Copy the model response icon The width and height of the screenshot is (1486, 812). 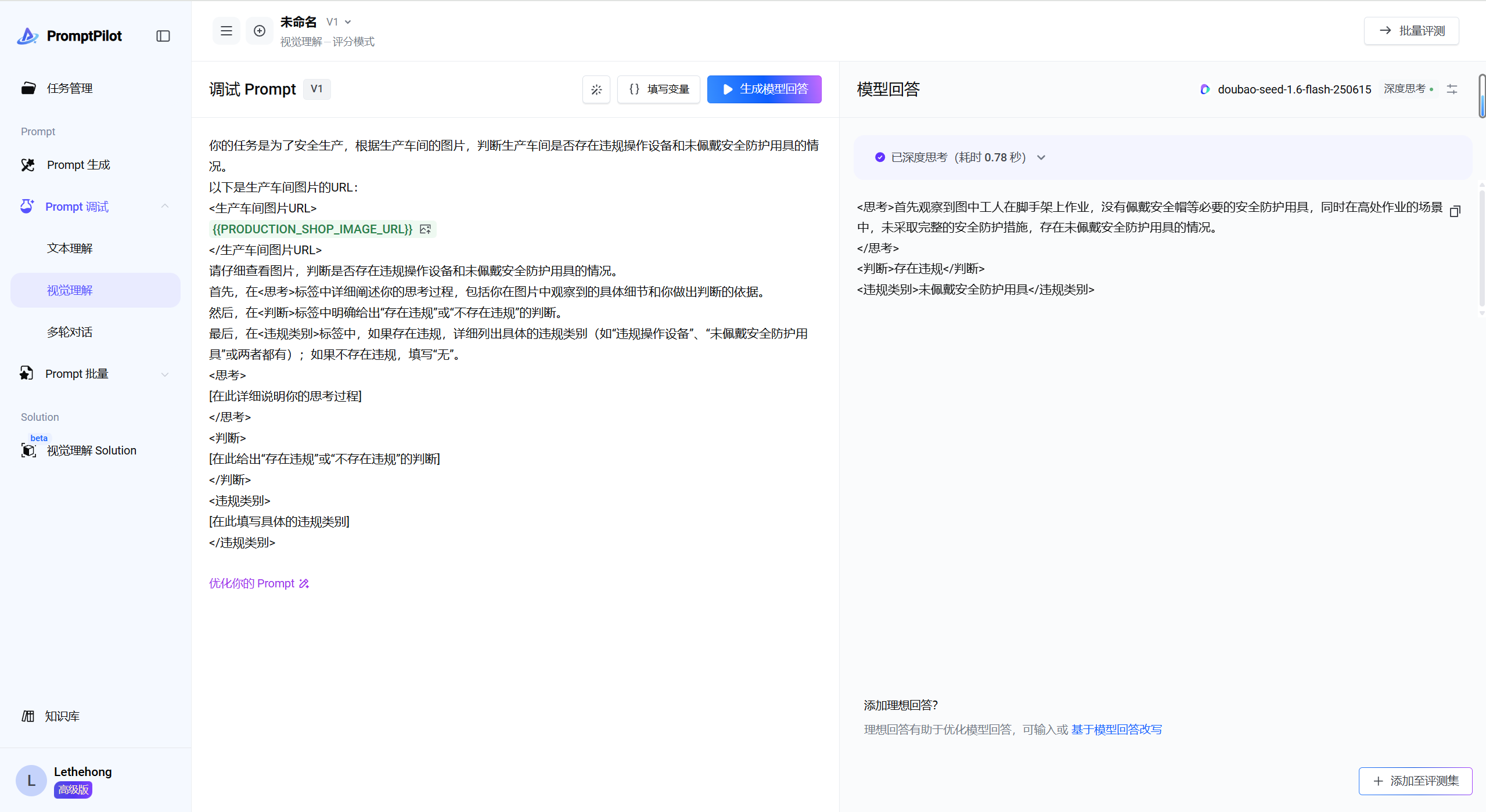1455,211
